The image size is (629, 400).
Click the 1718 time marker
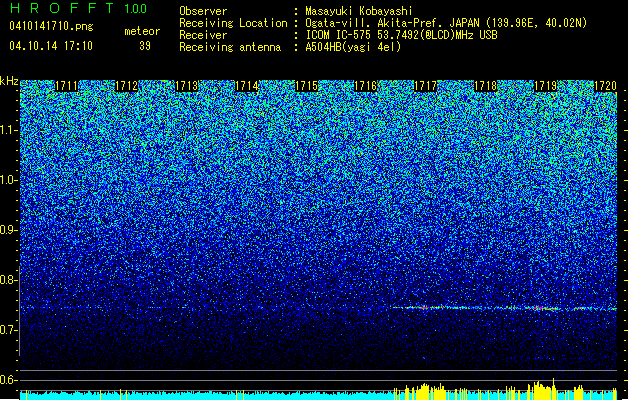485,86
